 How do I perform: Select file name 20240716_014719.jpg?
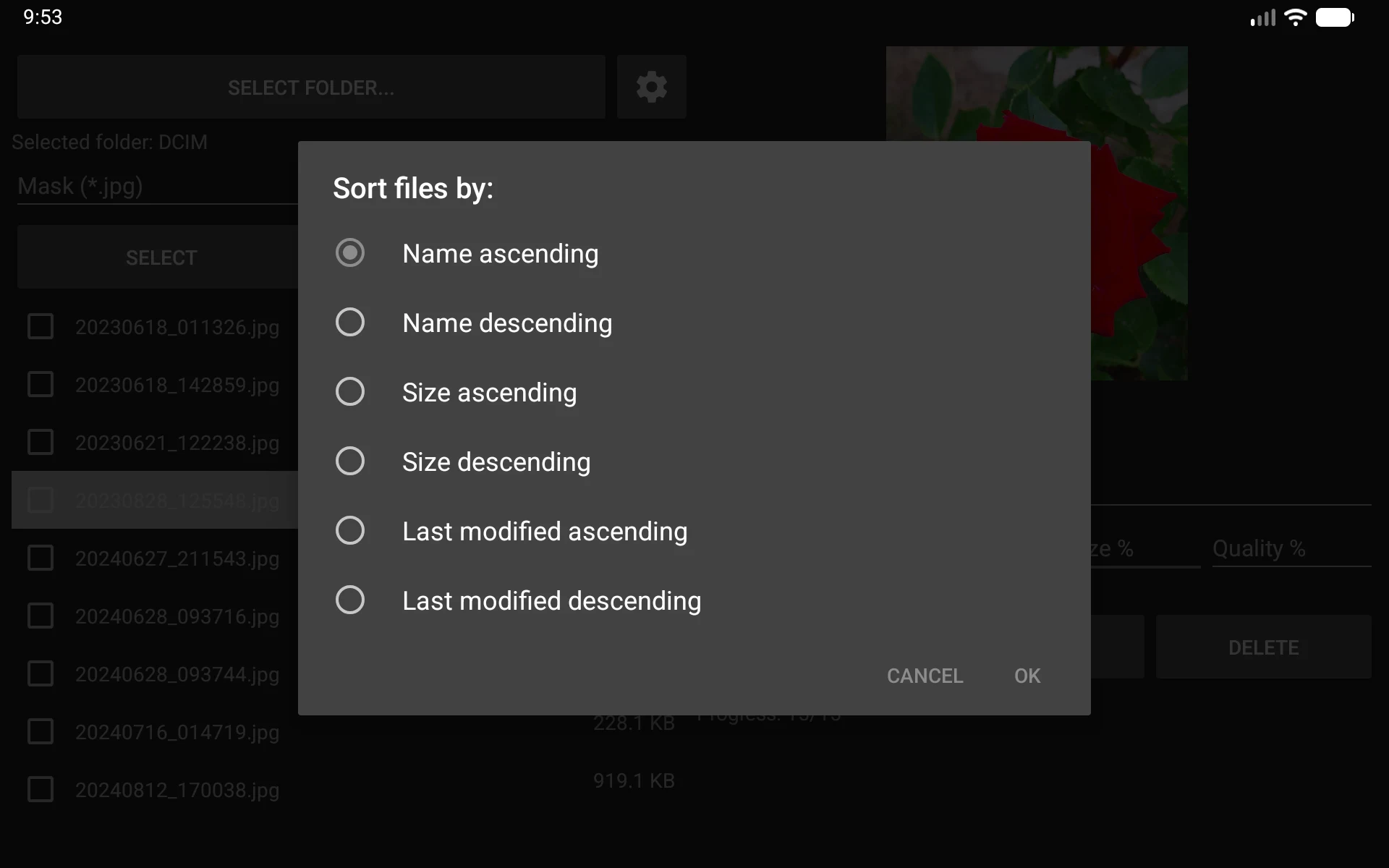177,732
